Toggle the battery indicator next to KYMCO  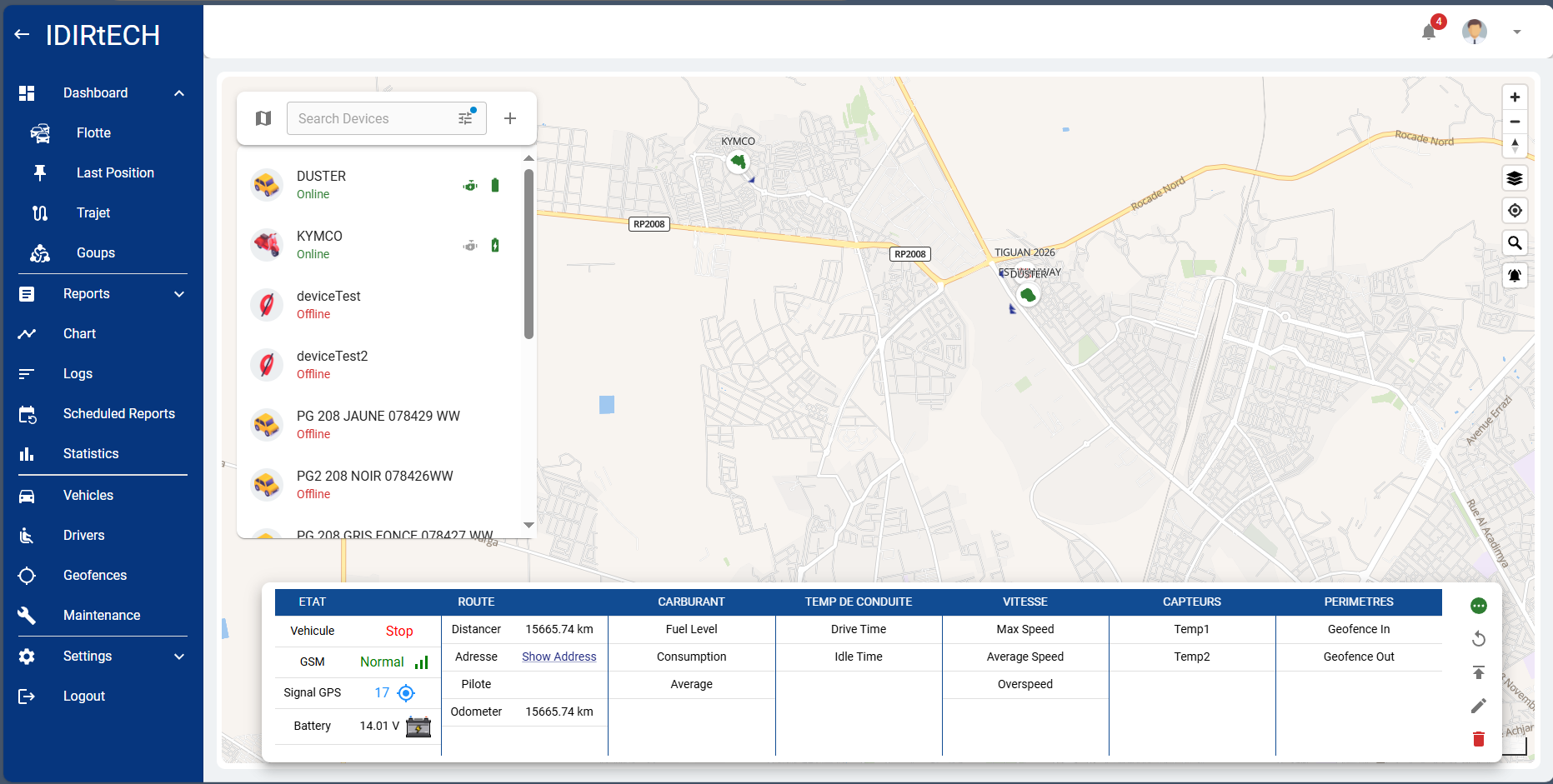[495, 245]
